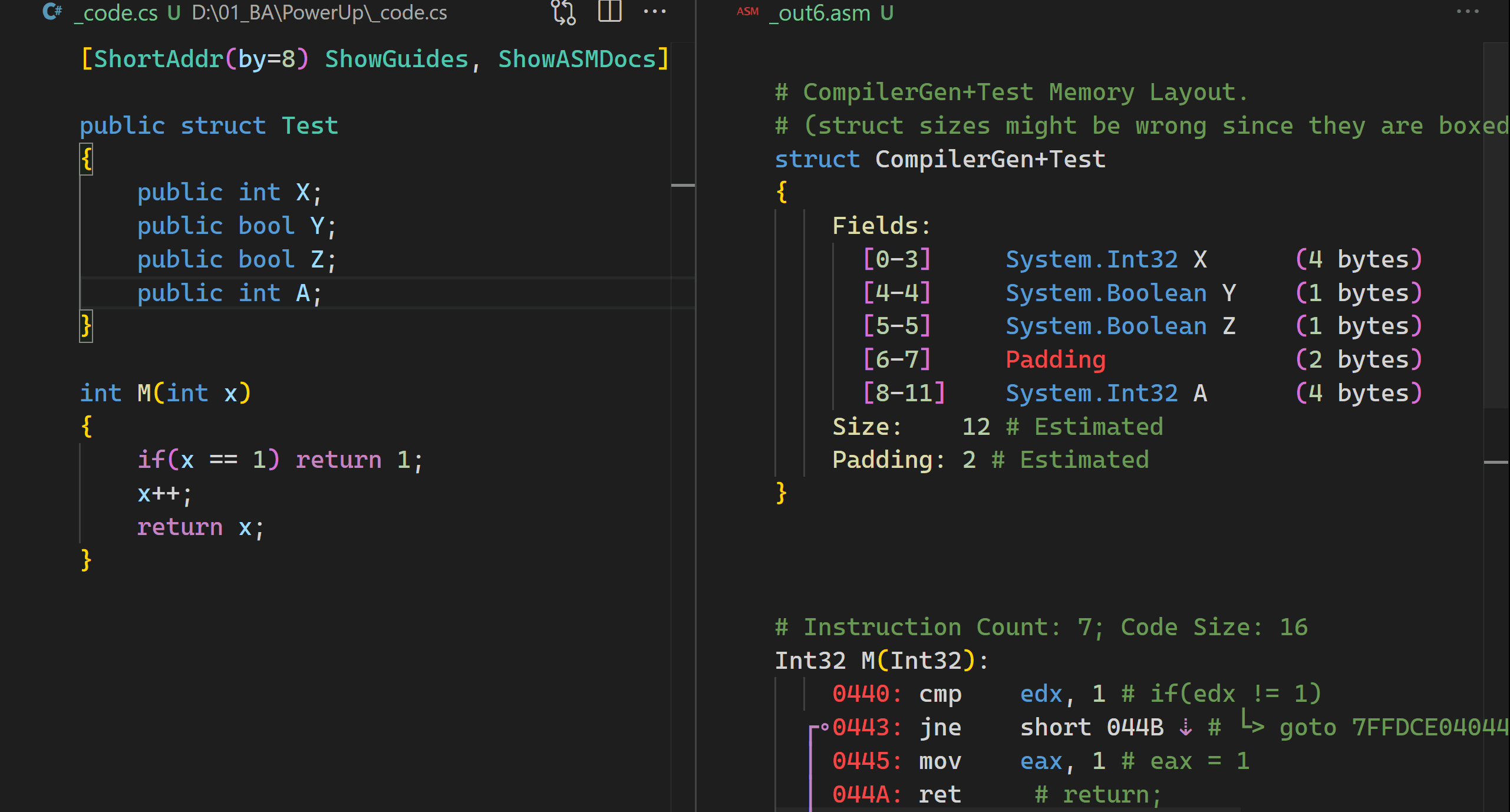Click the ShowASMDocs attribute text

[x=576, y=59]
